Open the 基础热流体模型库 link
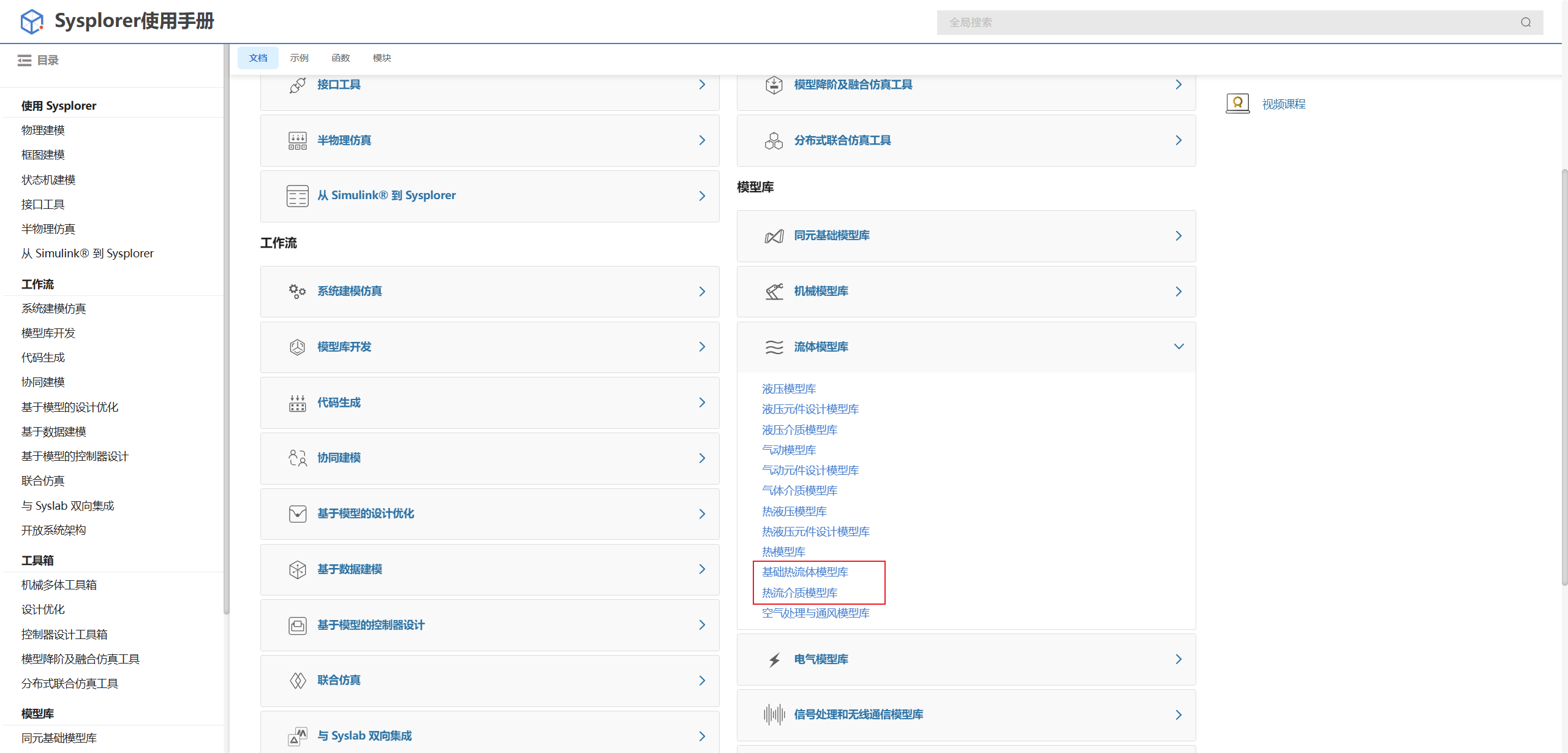 click(805, 572)
